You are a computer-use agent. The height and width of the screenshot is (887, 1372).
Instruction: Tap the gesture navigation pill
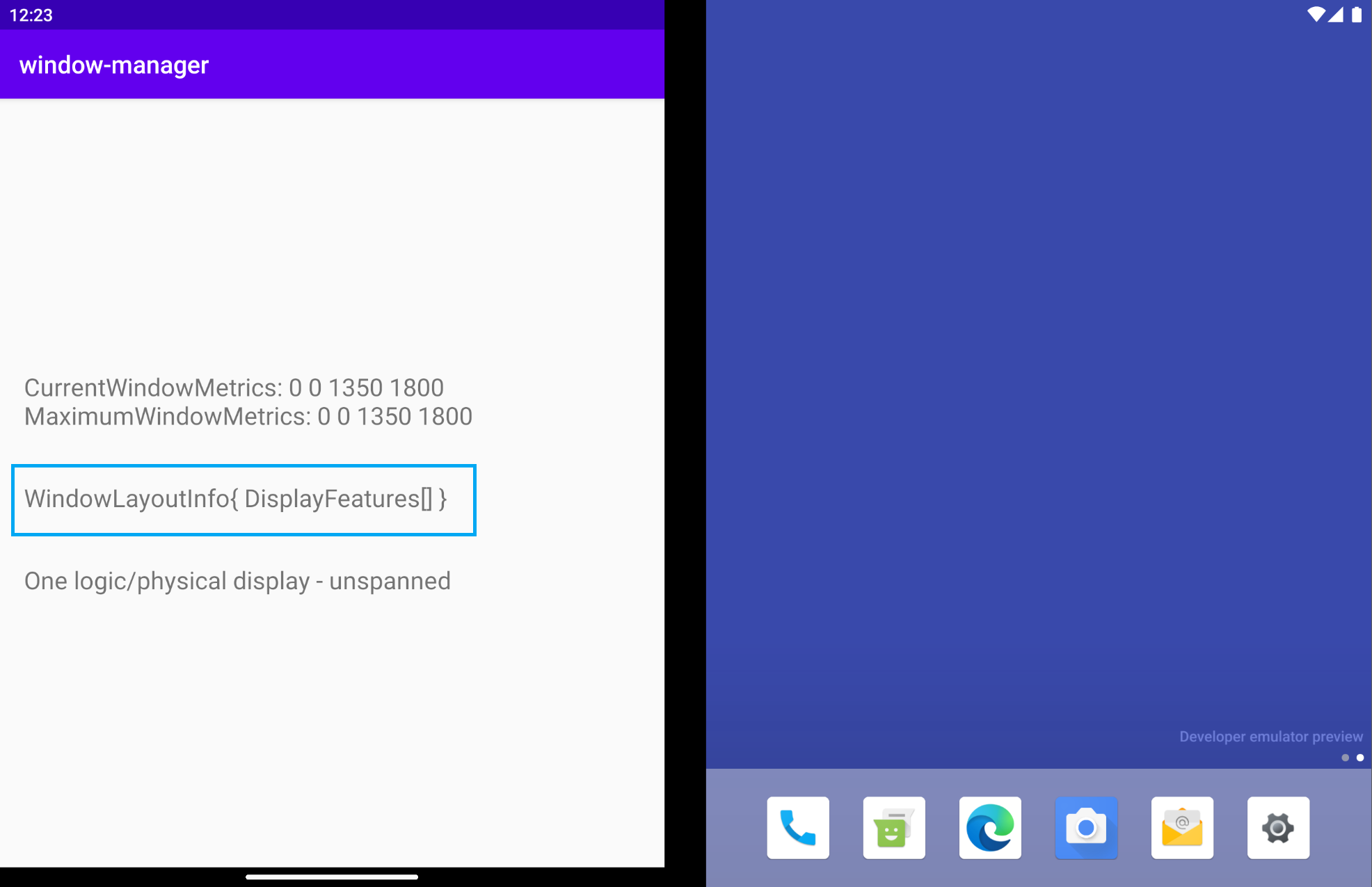[332, 877]
